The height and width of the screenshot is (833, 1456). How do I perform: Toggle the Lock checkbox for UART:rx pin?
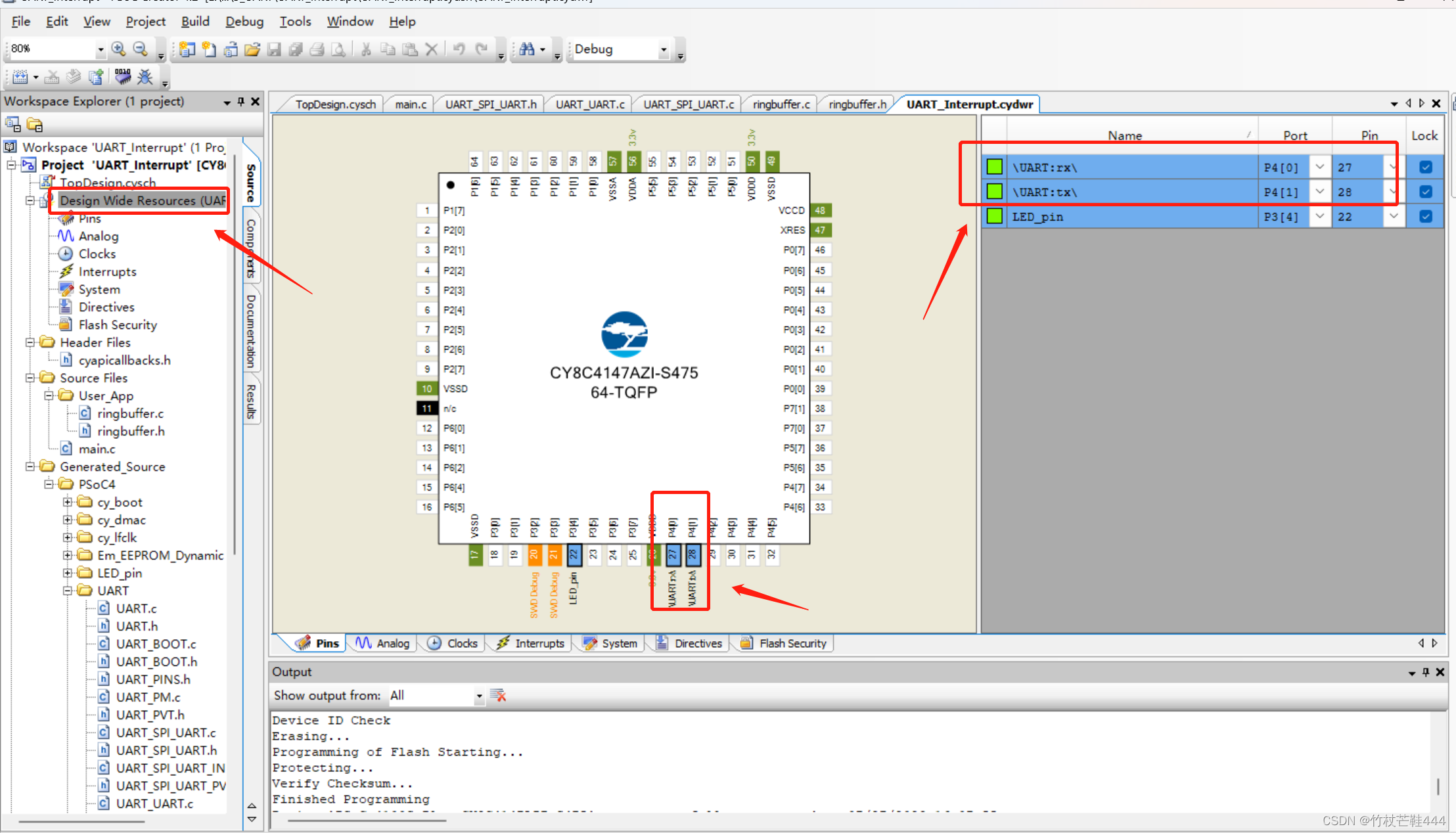1425,167
